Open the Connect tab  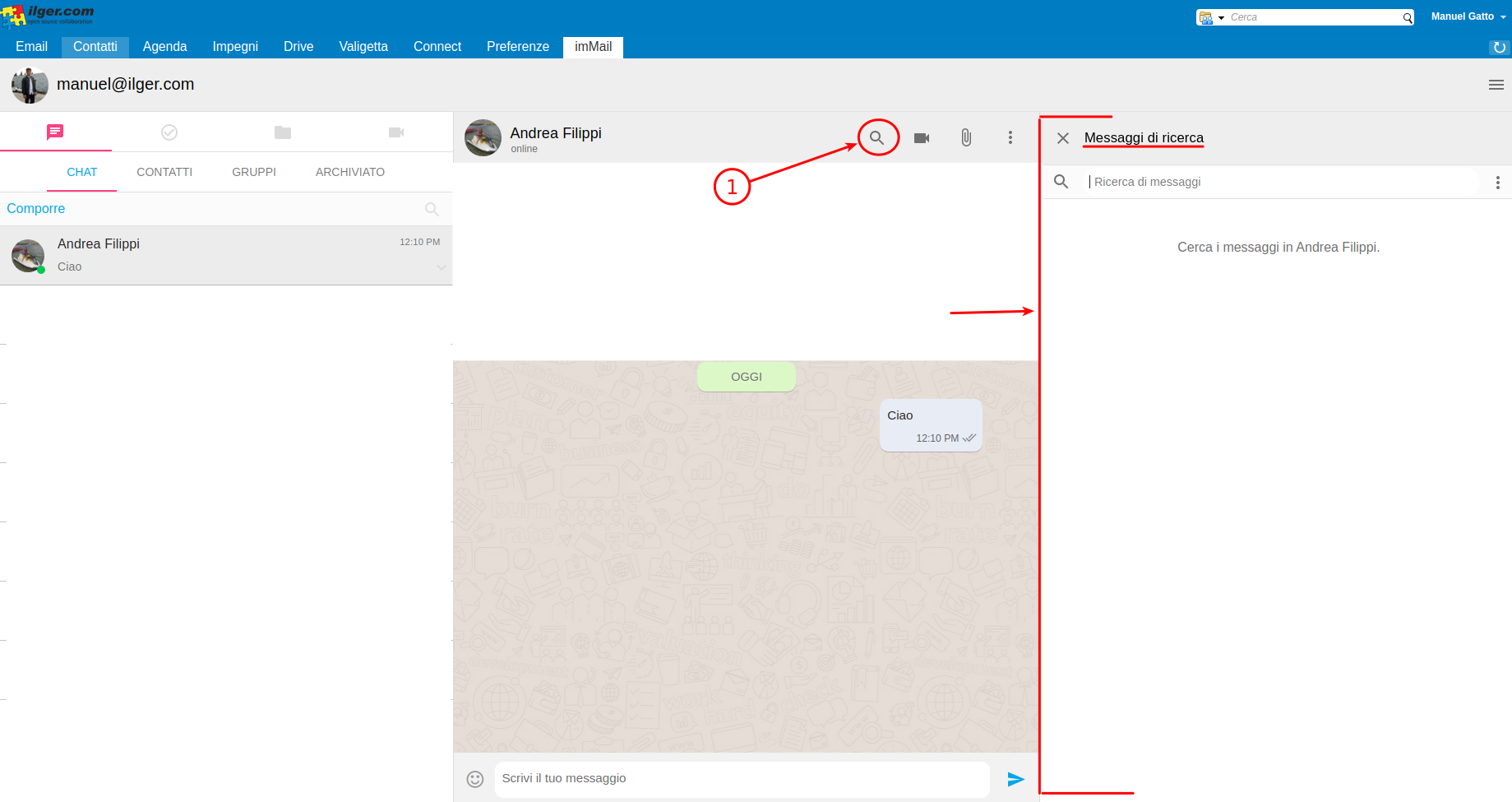coord(437,47)
